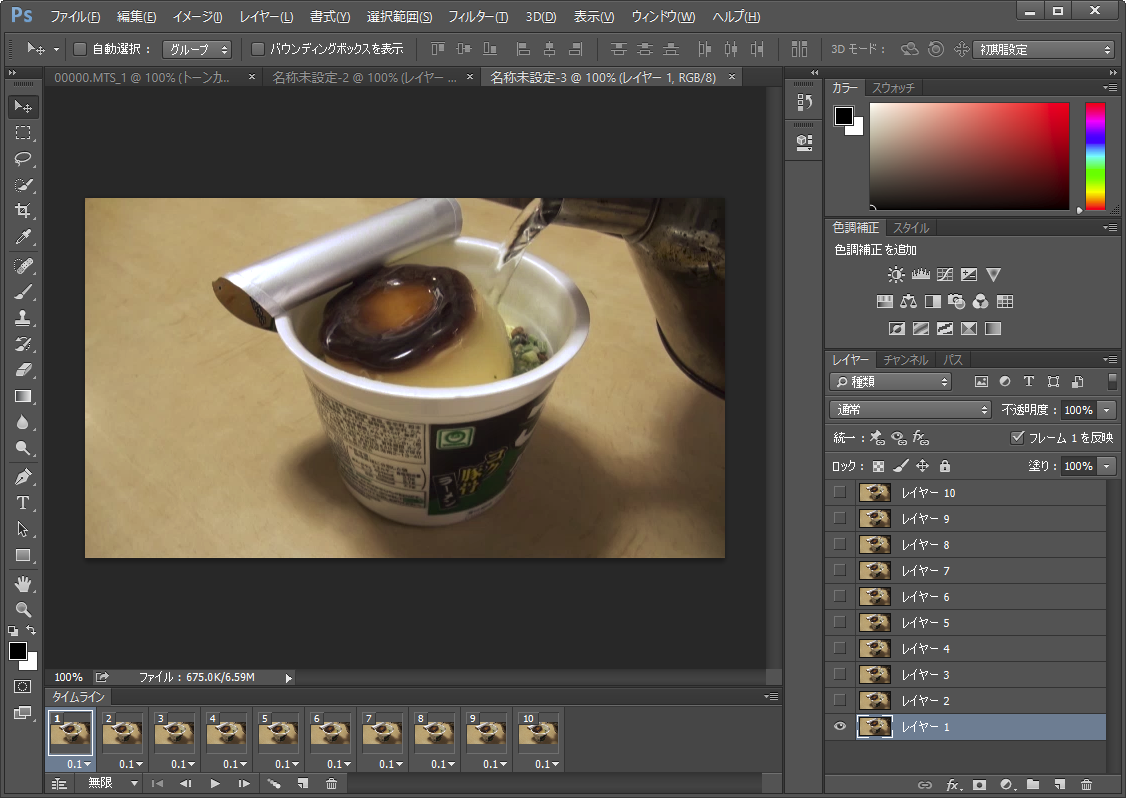The width and height of the screenshot is (1126, 798).
Task: Open the layer blend mode 通常 dropdown
Action: [910, 410]
